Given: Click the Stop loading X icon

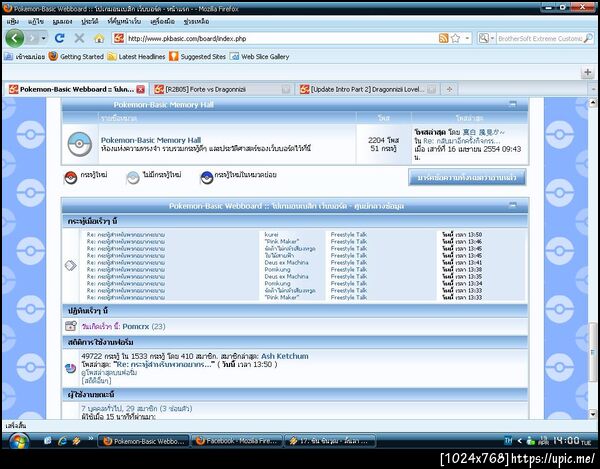Looking at the screenshot, I should click(79, 38).
